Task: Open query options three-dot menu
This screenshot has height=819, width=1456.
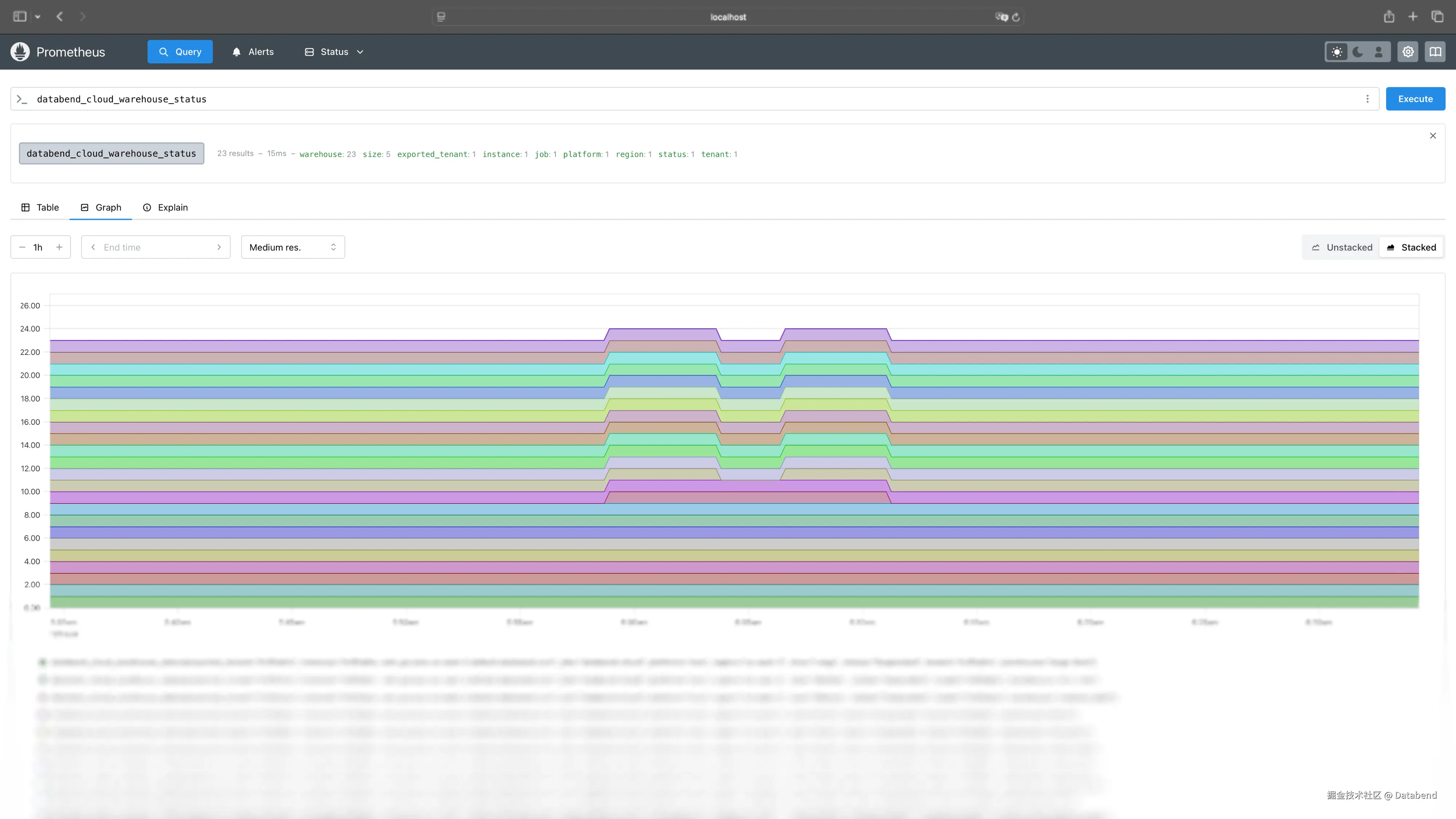Action: click(1367, 99)
